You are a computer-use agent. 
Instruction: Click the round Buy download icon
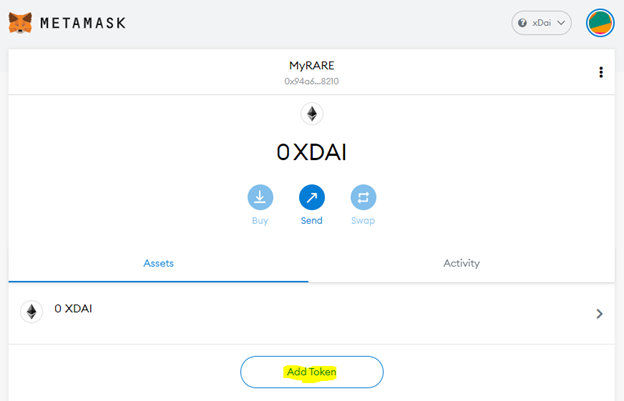(260, 197)
